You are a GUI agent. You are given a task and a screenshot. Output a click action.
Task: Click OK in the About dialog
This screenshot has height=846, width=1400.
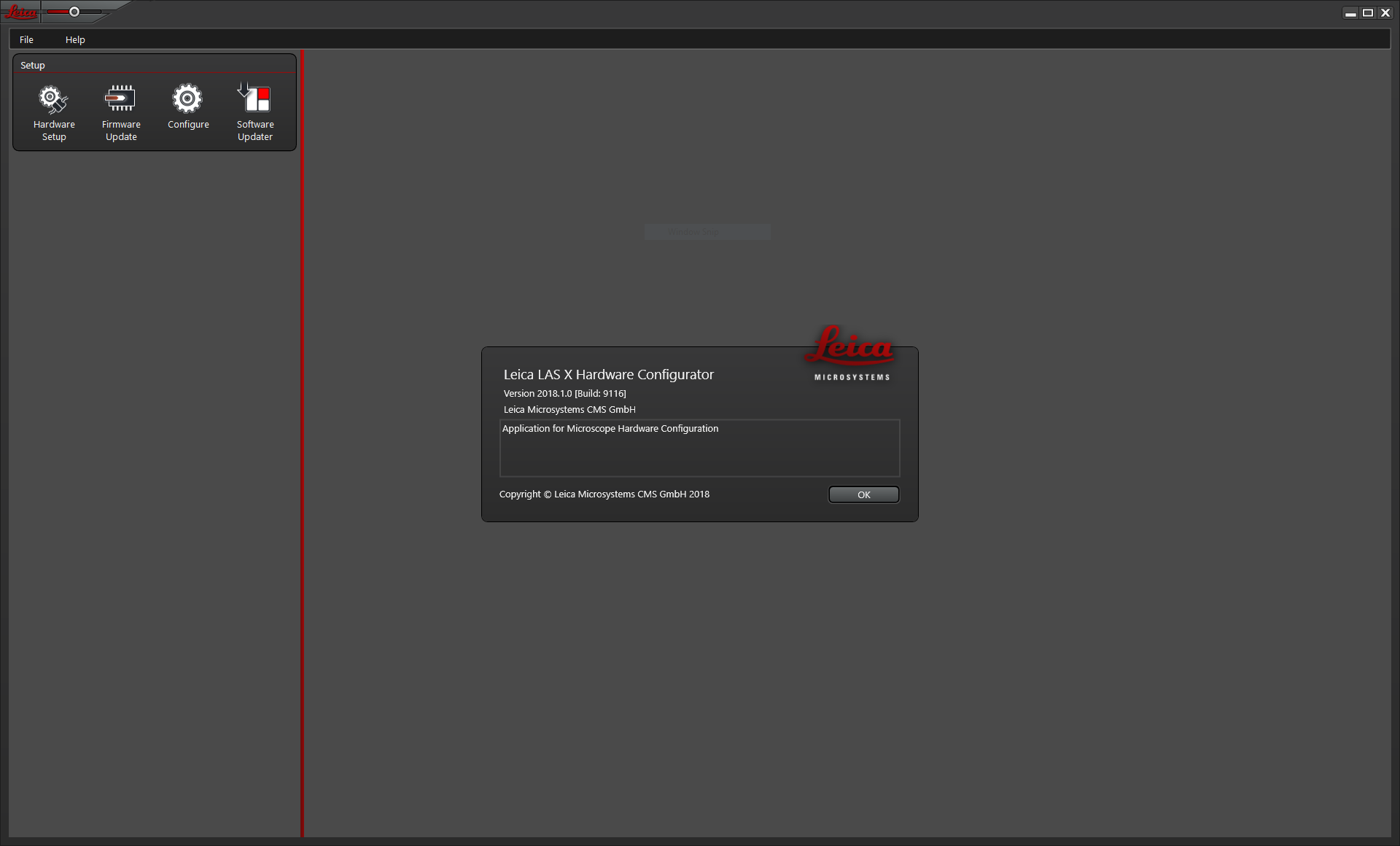(863, 494)
